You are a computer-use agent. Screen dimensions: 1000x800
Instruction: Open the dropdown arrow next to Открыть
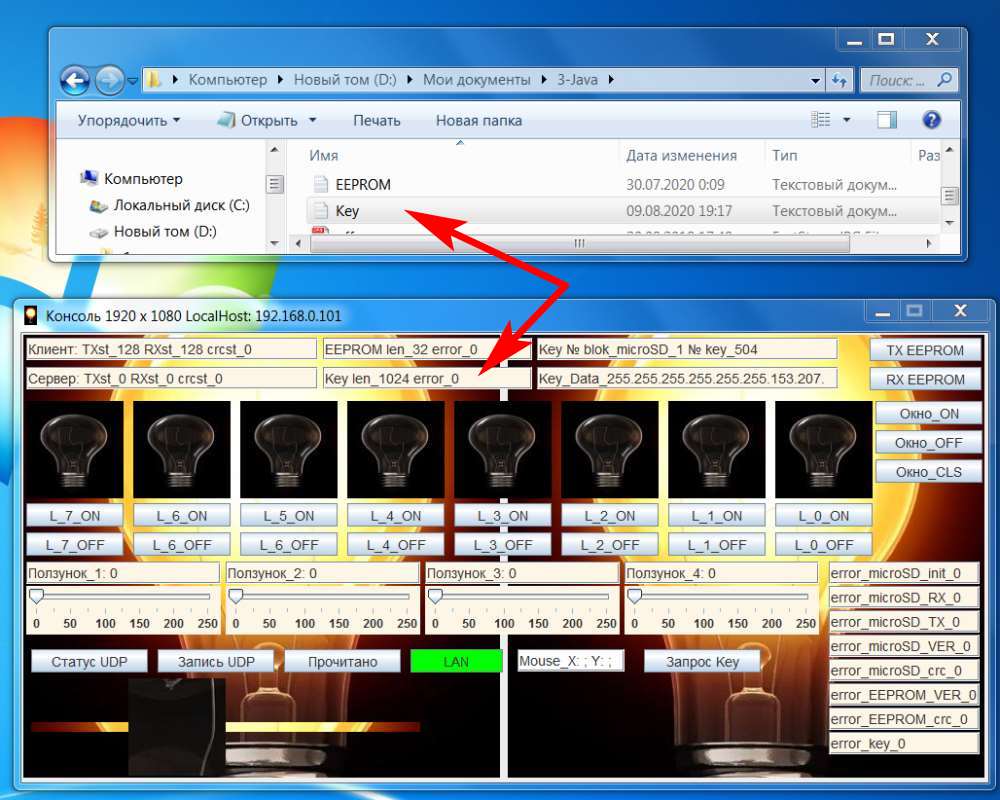click(x=312, y=120)
